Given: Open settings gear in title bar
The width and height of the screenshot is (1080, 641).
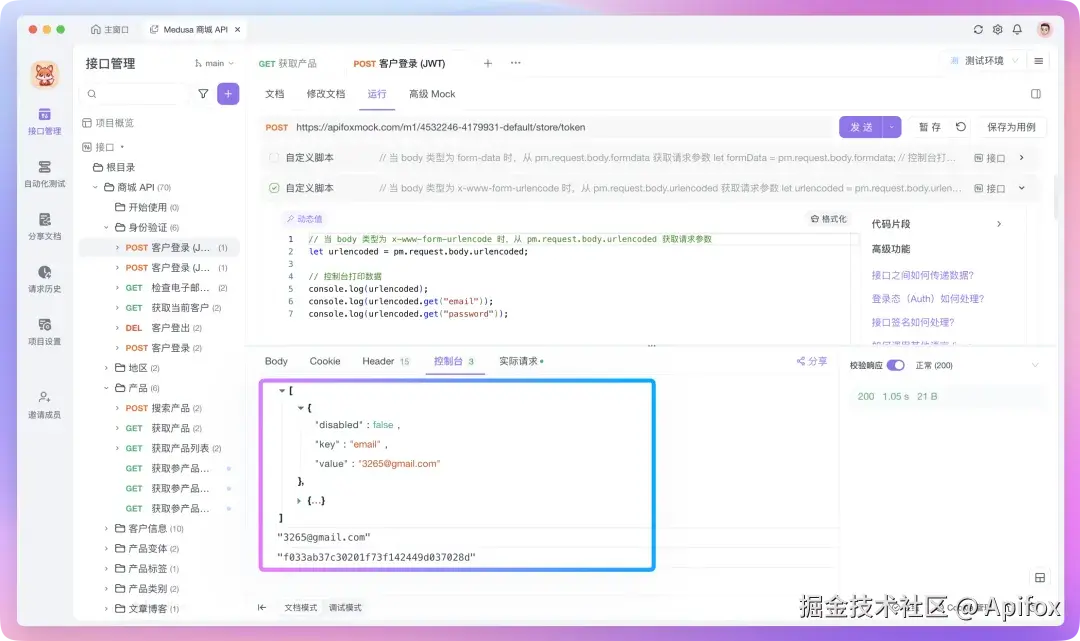Looking at the screenshot, I should 997,30.
